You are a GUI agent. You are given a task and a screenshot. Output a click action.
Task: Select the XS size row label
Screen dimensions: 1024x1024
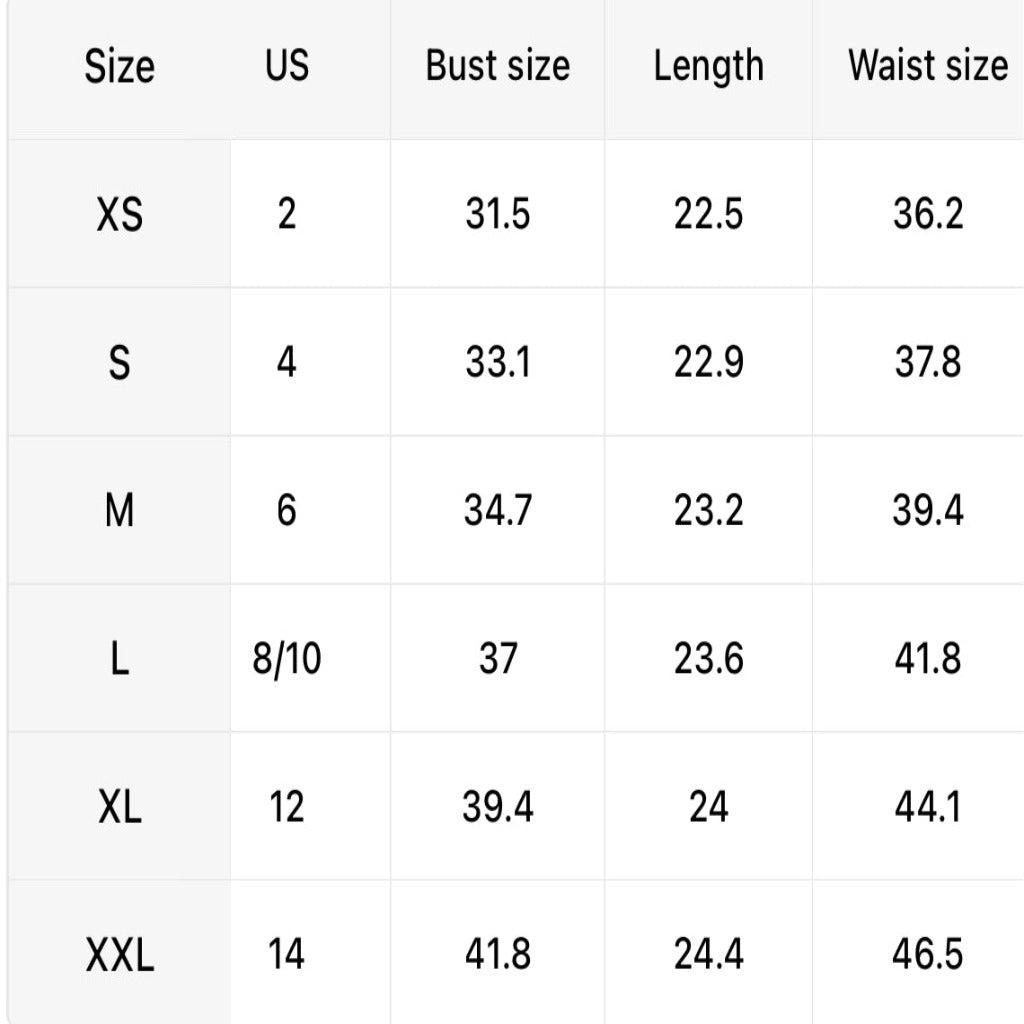[x=119, y=215]
